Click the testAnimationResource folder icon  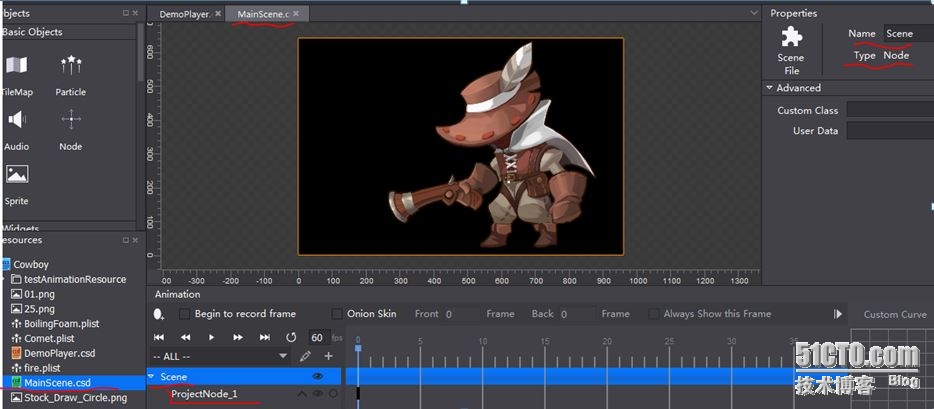[x=17, y=279]
